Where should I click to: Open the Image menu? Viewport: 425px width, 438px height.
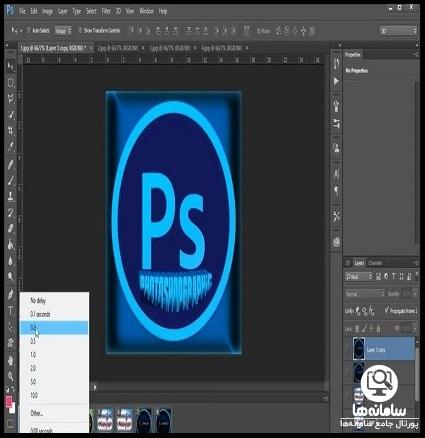(47, 11)
